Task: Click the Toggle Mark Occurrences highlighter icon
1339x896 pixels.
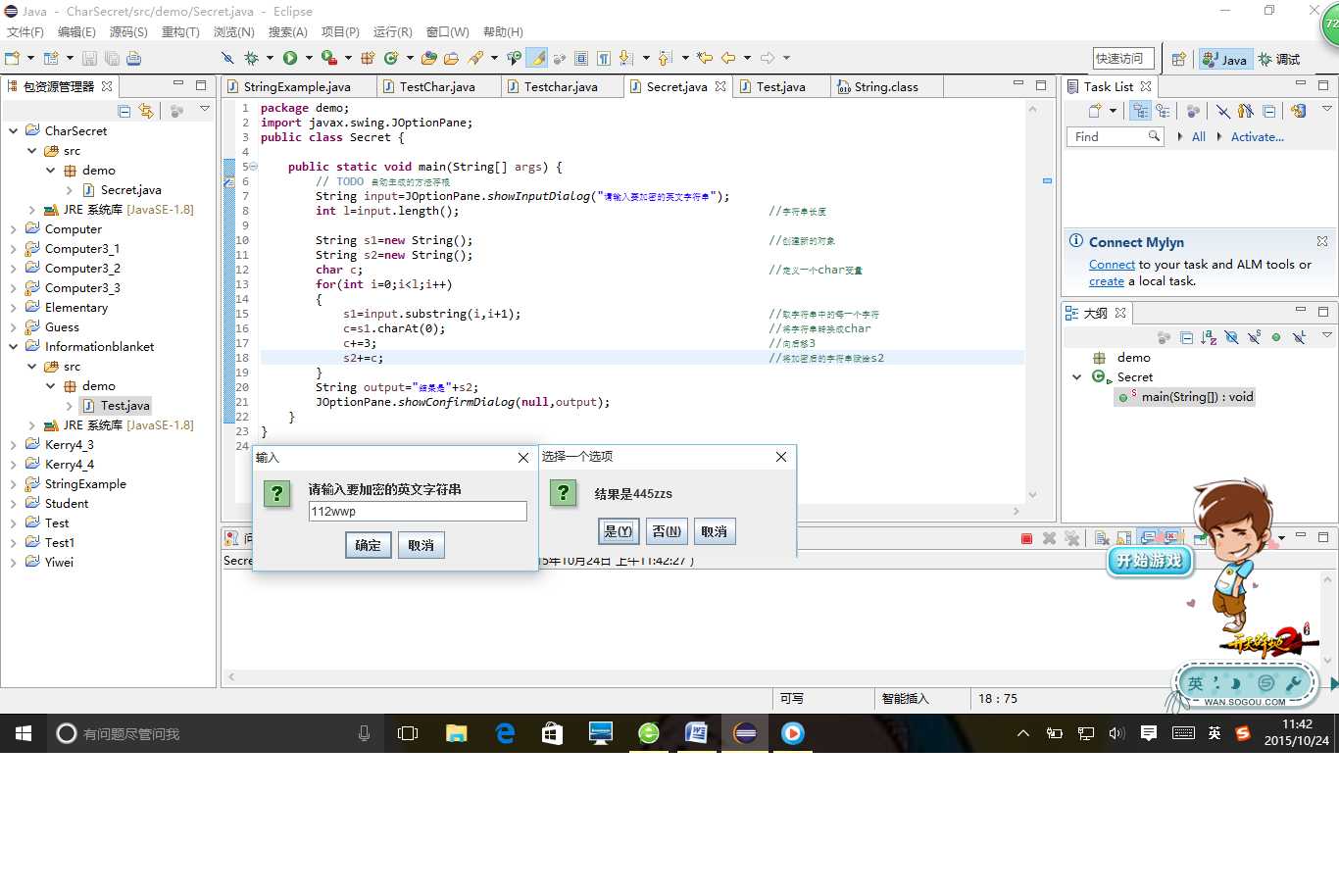Action: click(x=537, y=59)
